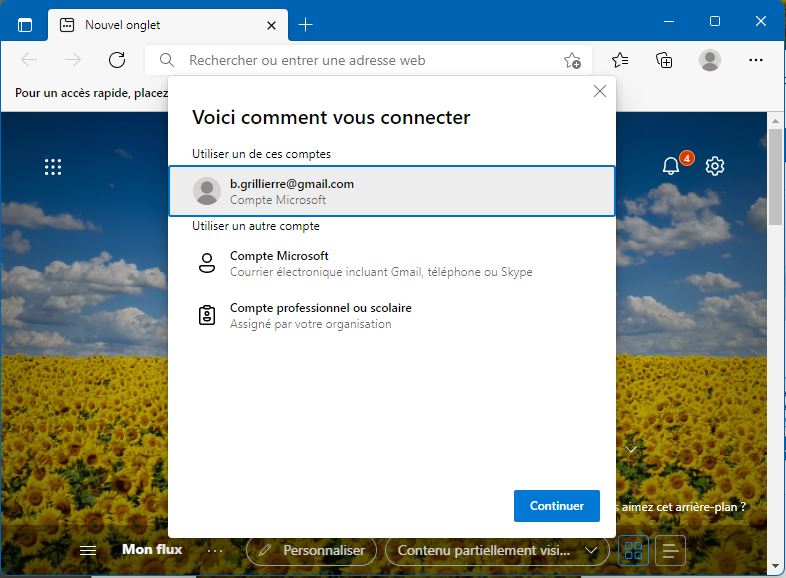Switch feed to grid view
This screenshot has height=578, width=786.
click(x=633, y=550)
